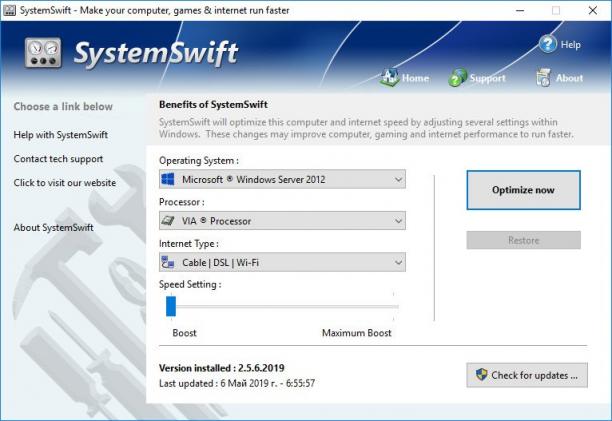The height and width of the screenshot is (421, 612).
Task: Minimize the SystemSwift window
Action: (520, 11)
